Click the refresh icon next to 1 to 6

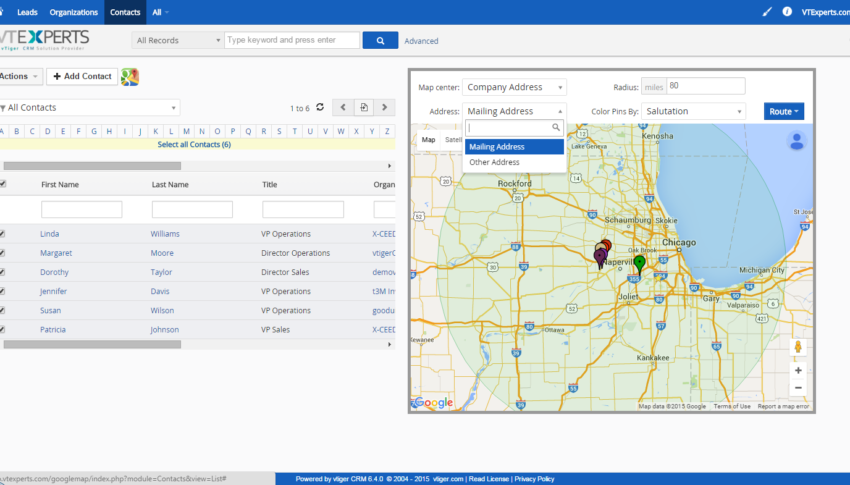[x=320, y=107]
